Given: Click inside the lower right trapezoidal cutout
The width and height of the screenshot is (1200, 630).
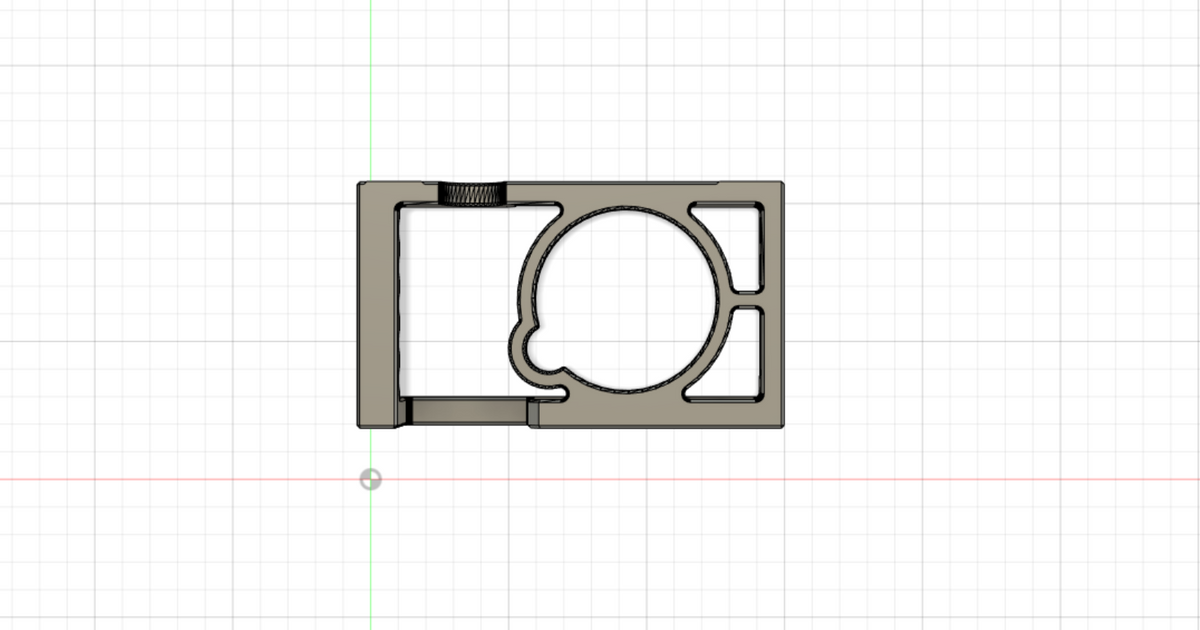Looking at the screenshot, I should click(x=735, y=358).
